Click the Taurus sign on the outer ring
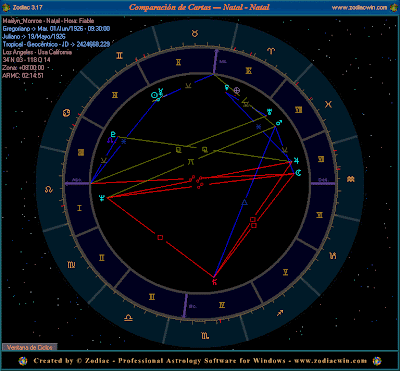Image resolution: width=400 pixels, height=371 pixels. point(194,33)
